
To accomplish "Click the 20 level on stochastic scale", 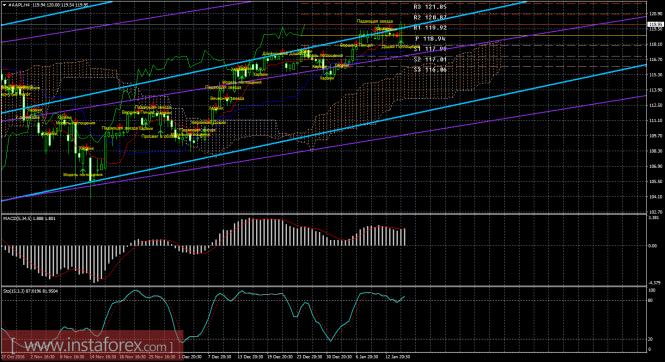I will pos(651,339).
